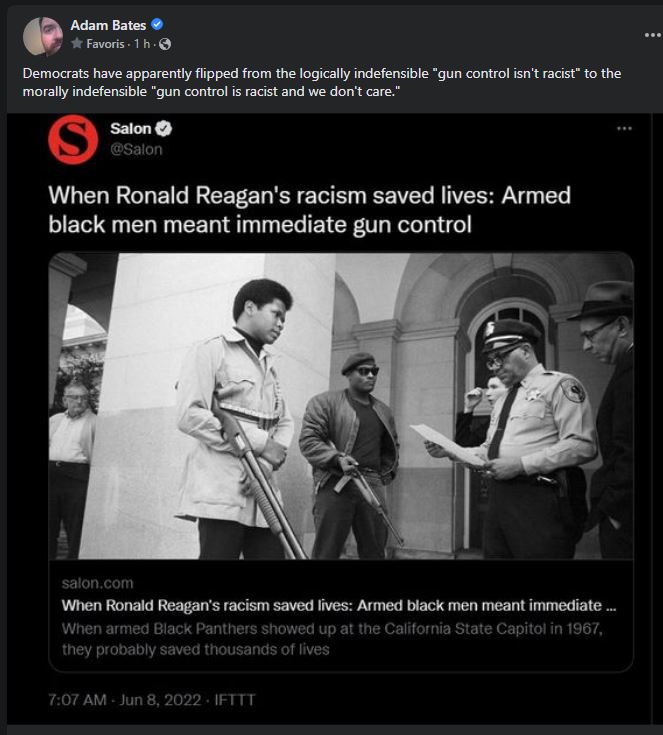Click the Salon verified checkmark badge

164,128
